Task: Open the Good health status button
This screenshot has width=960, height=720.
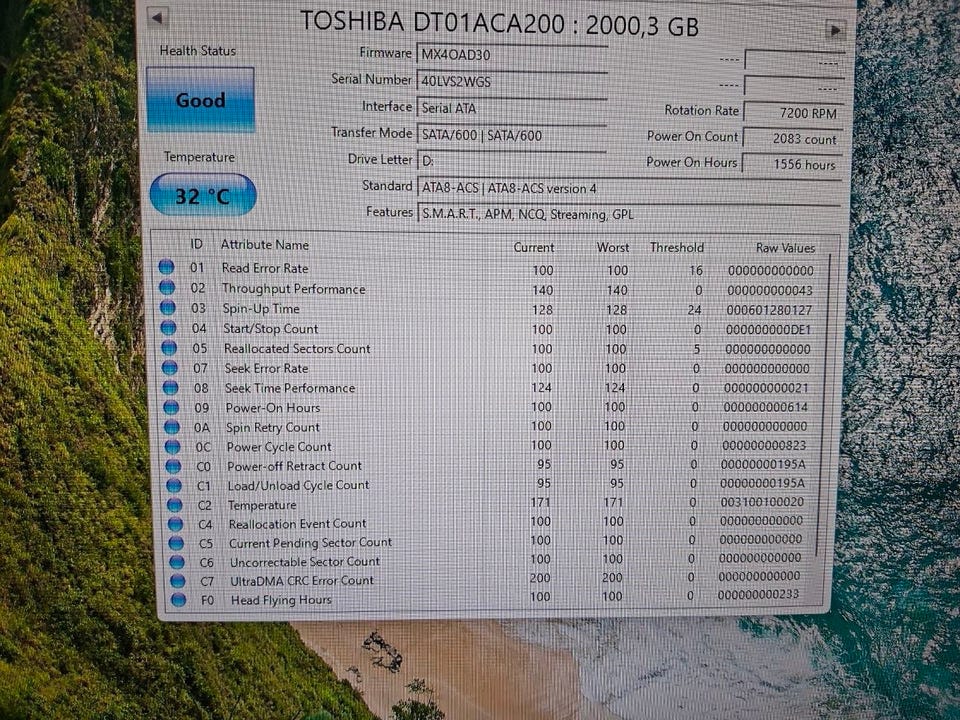Action: 200,100
